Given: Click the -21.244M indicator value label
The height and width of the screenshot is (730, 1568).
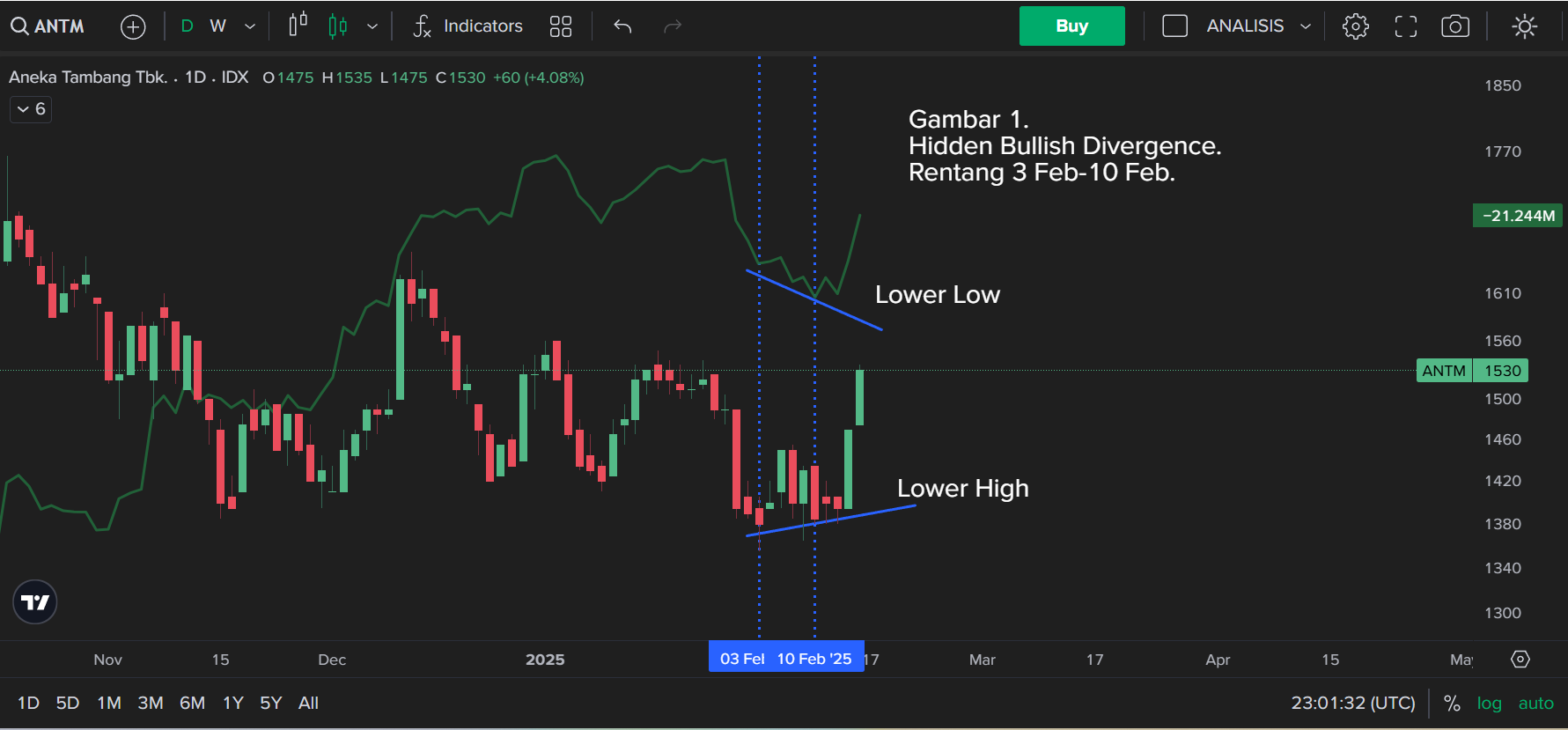Looking at the screenshot, I should coord(1518,216).
